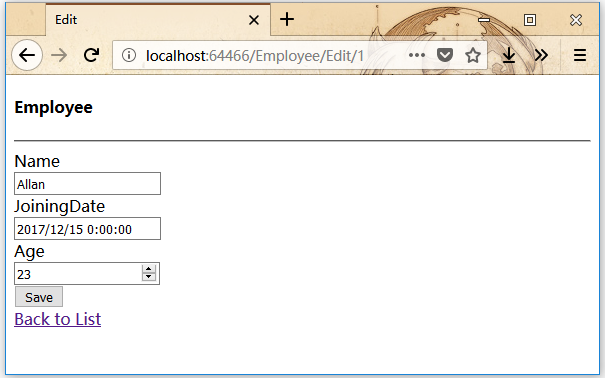Close the Edit tab
Viewport: 605px width, 378px height.
point(254,20)
